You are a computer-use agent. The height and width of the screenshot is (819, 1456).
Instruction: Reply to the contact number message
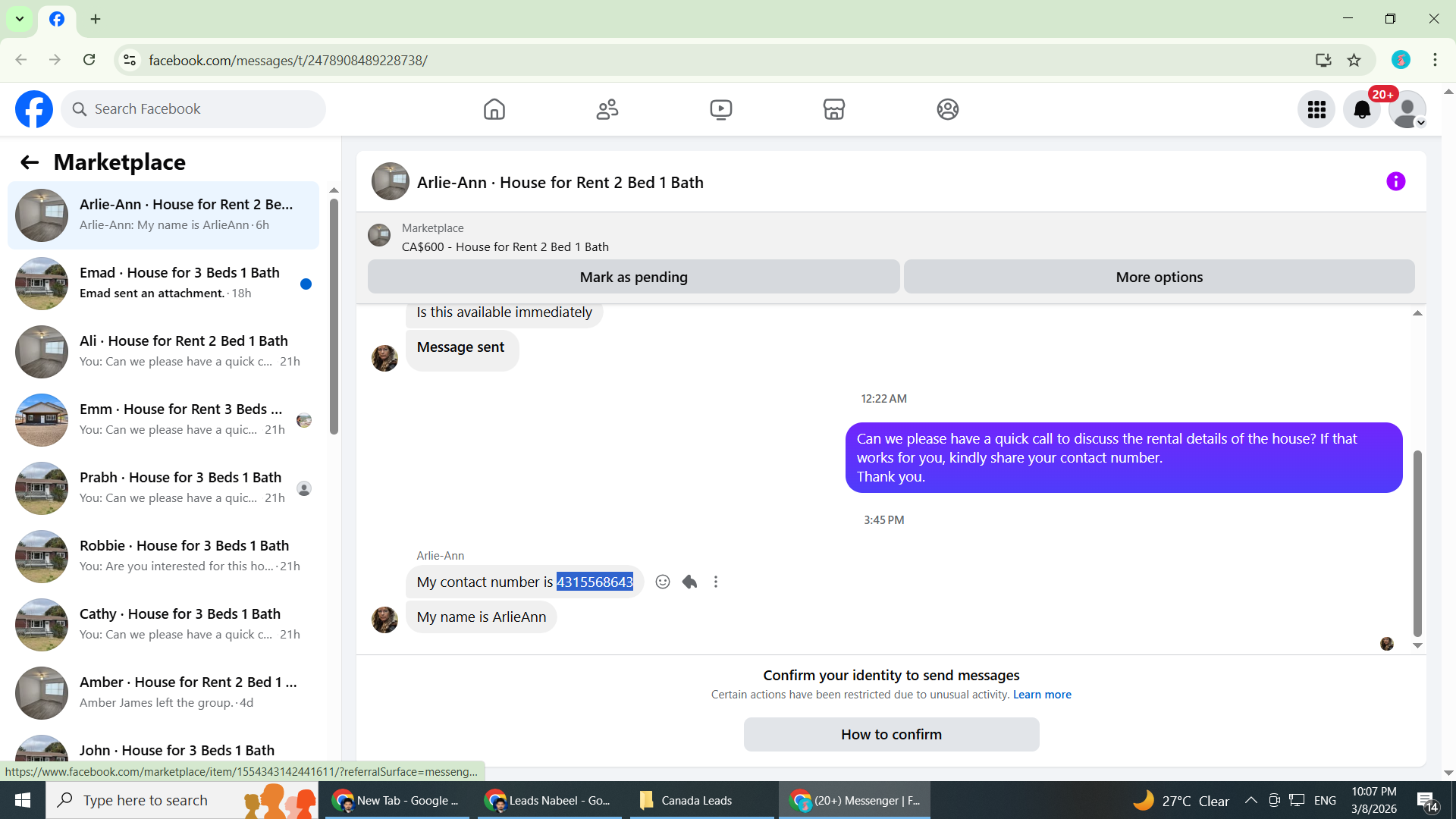pyautogui.click(x=689, y=582)
